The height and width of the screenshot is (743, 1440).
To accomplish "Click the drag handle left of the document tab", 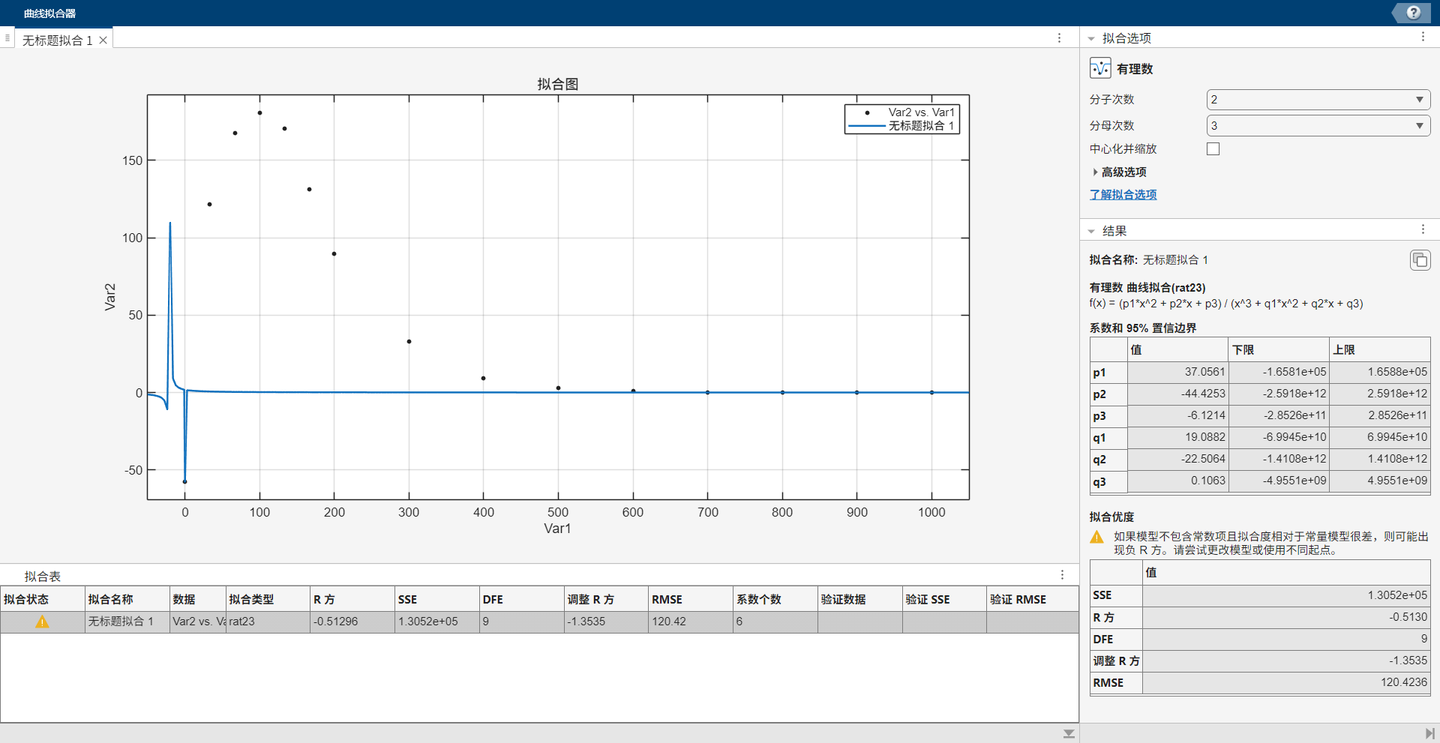I will [7, 38].
